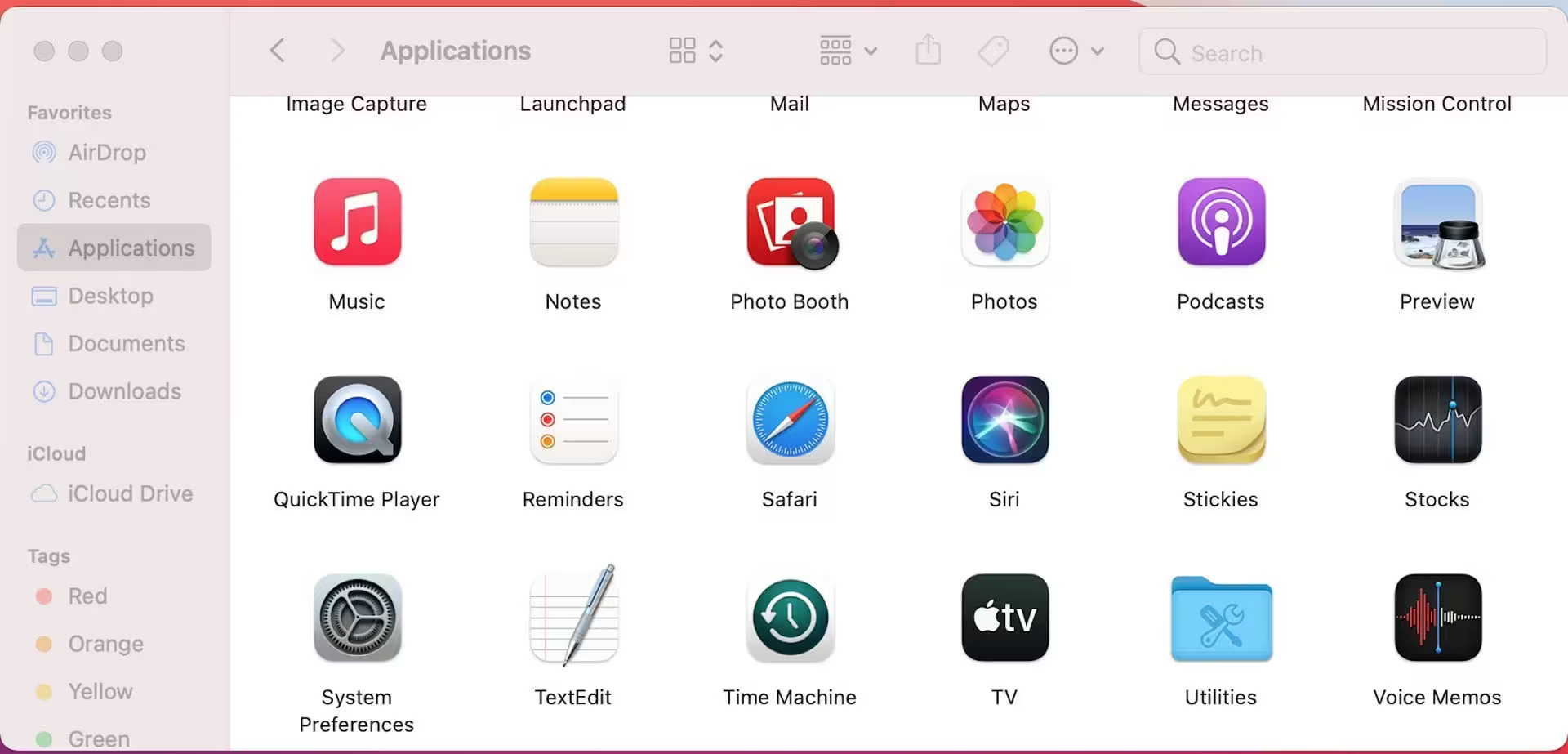Select the Reminders app icon
The width and height of the screenshot is (1568, 754).
pos(573,420)
